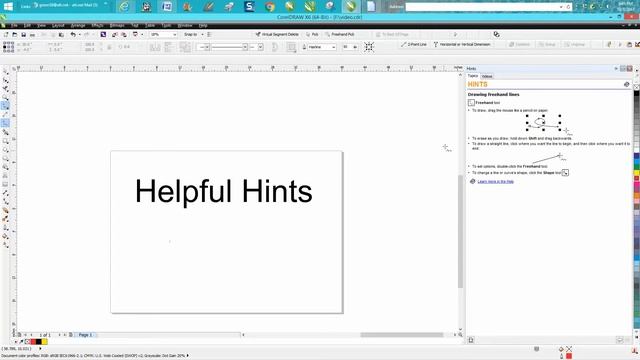The width and height of the screenshot is (640, 360).
Task: Select the Freehand tool in toolbox
Action: (5, 106)
